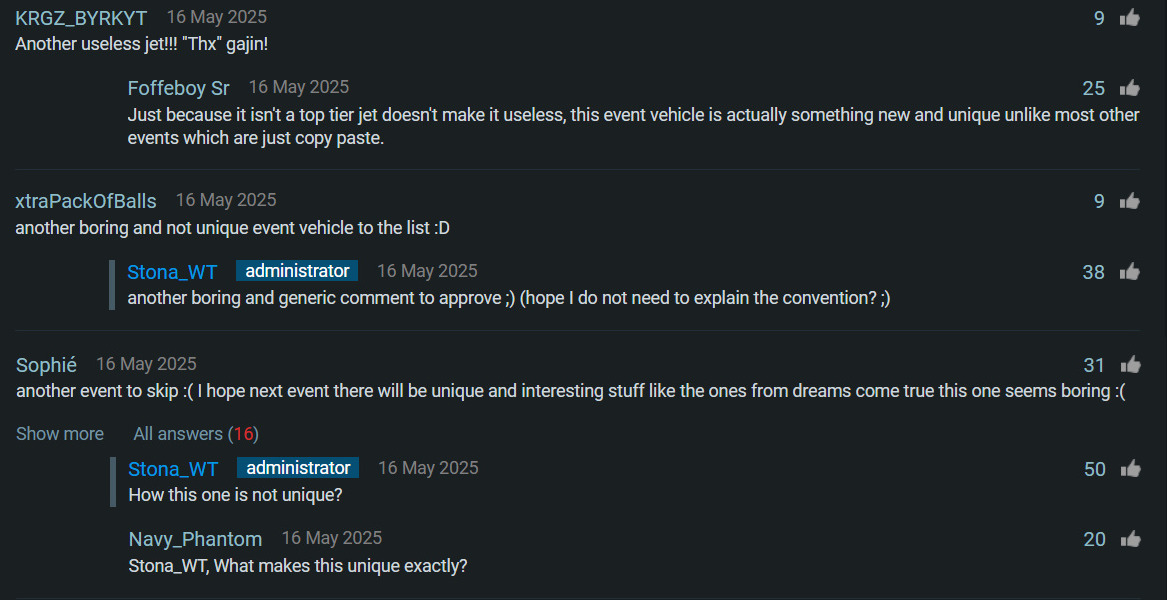The width and height of the screenshot is (1167, 600).
Task: Click the like count 25 on Foffeboy's reply
Action: pos(1093,89)
